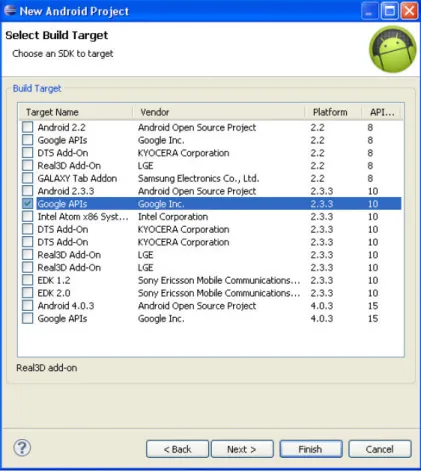Viewport: 421px width, 472px height.
Task: Select the 'Intel Atom x86 Syst...' target name
Action: pyautogui.click(x=83, y=217)
